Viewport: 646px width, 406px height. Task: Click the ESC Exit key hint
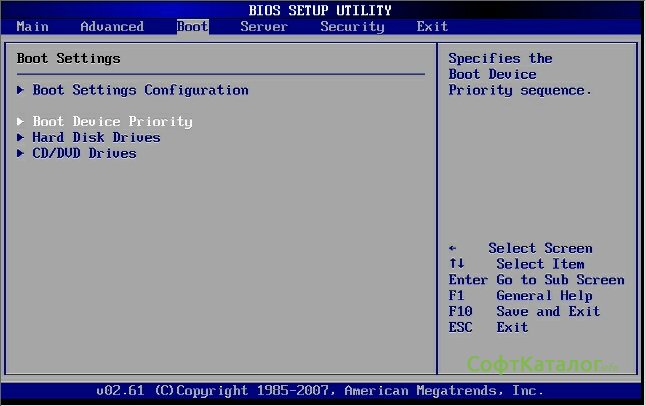(x=488, y=328)
